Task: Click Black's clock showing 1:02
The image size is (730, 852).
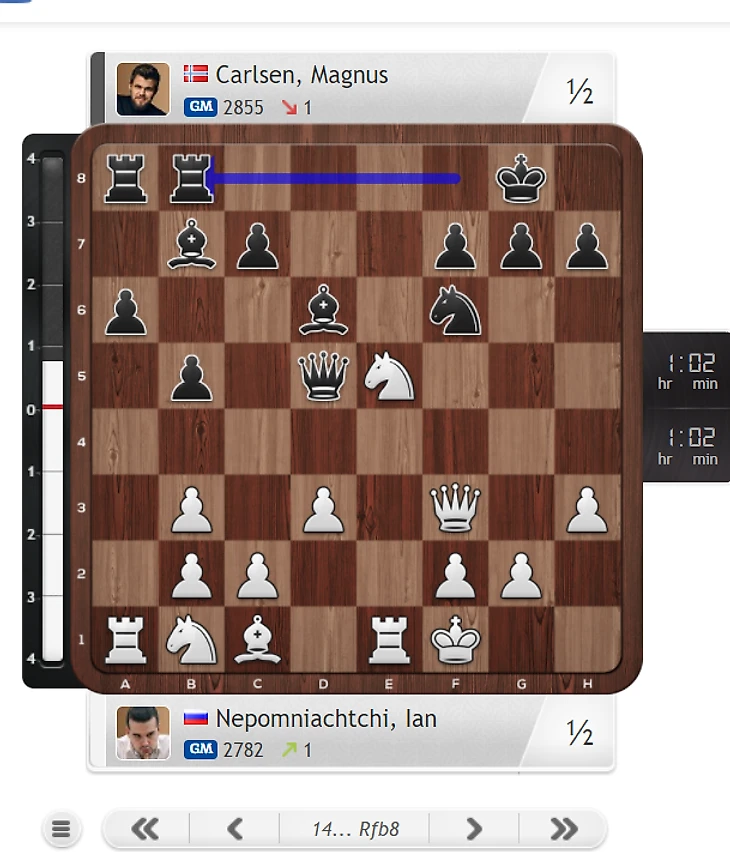Action: click(688, 371)
